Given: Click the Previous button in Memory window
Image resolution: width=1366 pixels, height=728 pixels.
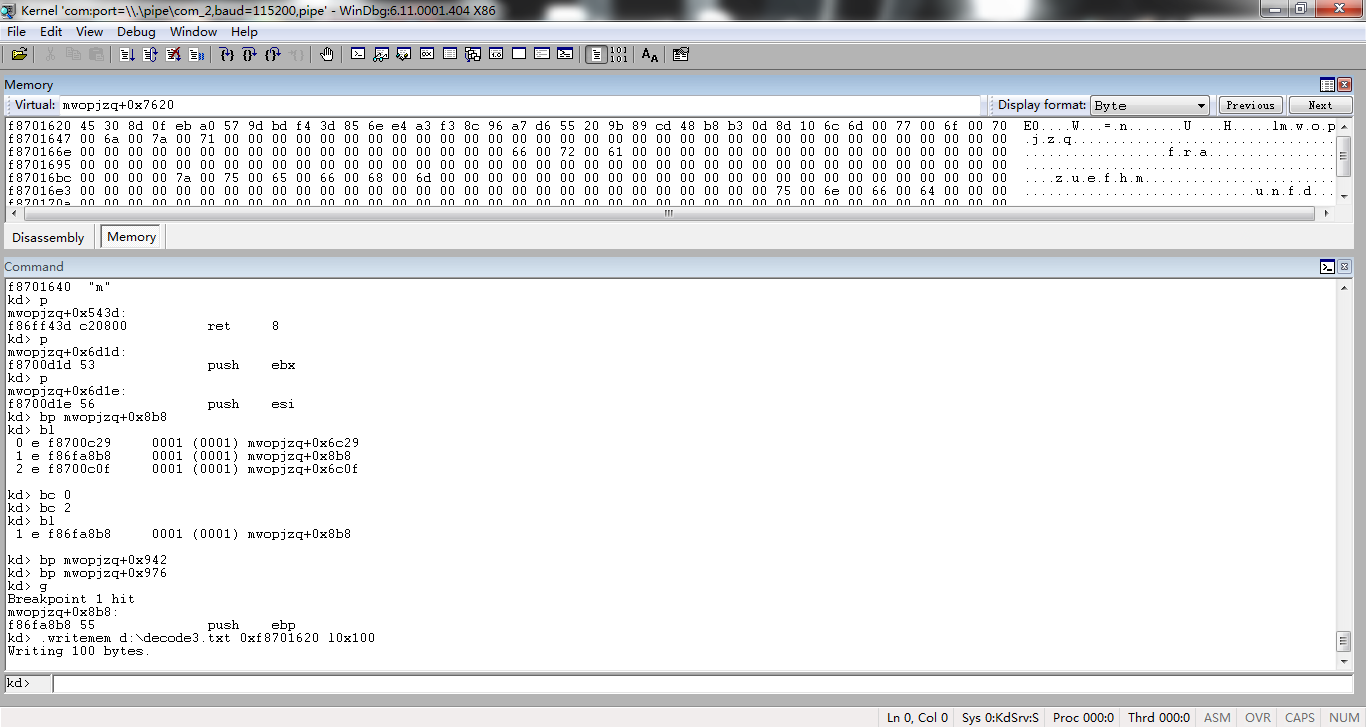Looking at the screenshot, I should pyautogui.click(x=1250, y=105).
